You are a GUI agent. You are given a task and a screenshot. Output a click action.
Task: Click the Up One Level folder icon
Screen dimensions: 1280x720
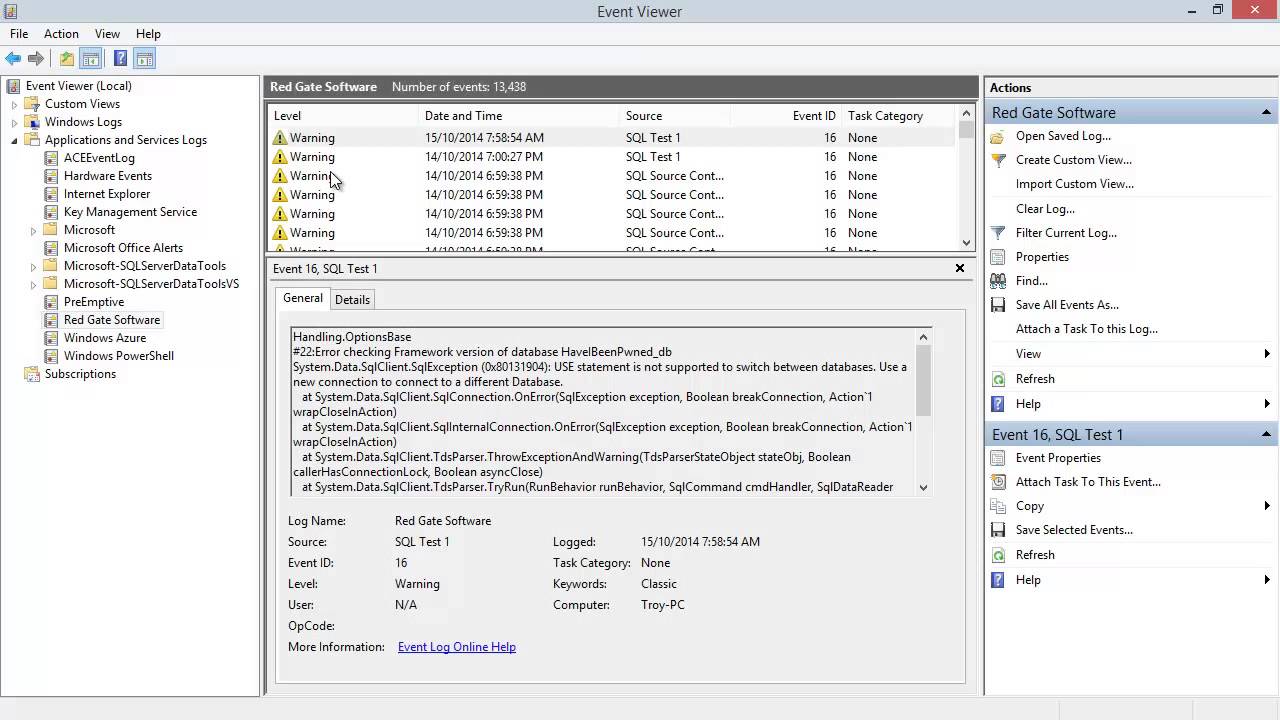pos(67,59)
